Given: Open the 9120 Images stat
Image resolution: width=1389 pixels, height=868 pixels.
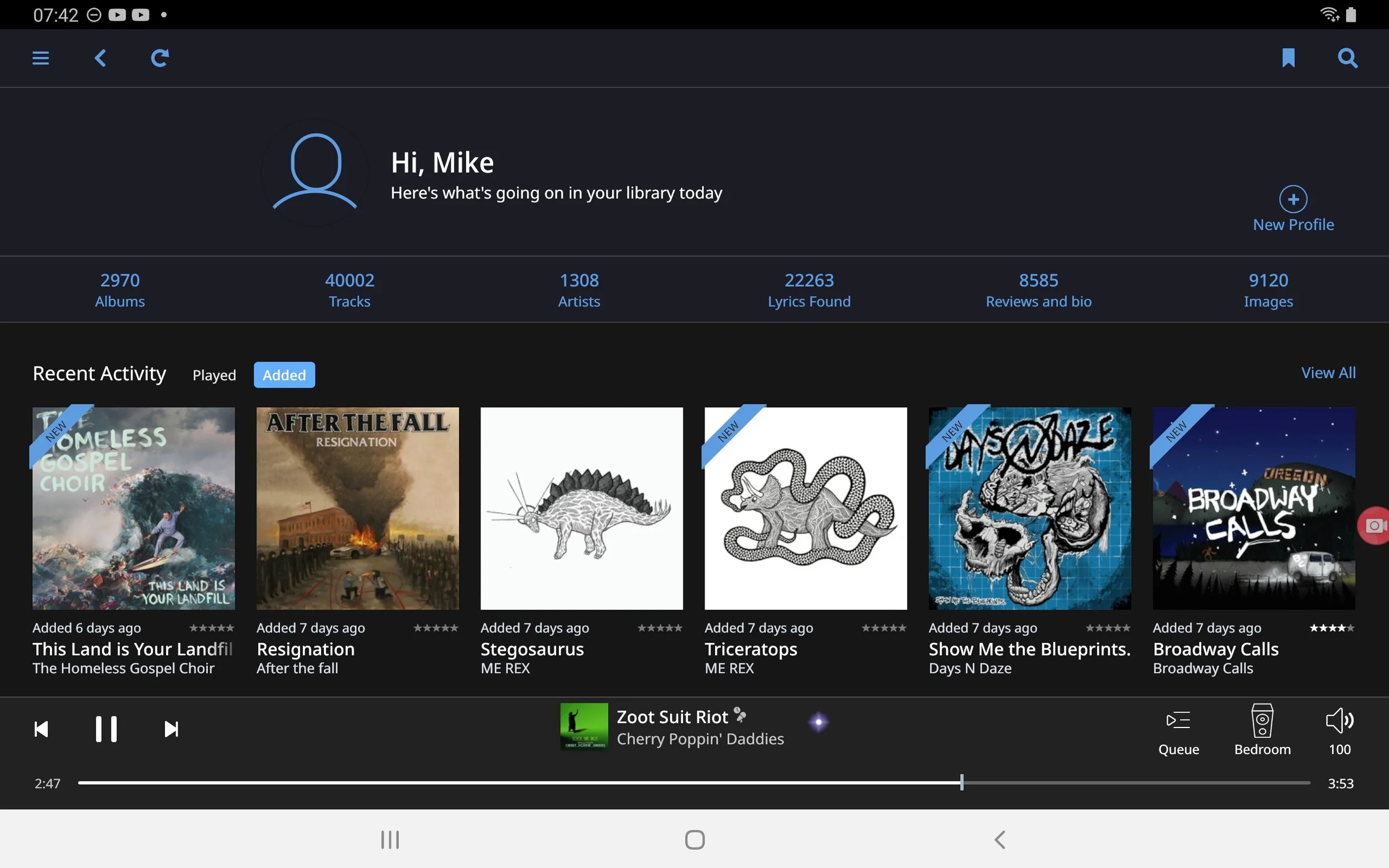Looking at the screenshot, I should (1268, 290).
